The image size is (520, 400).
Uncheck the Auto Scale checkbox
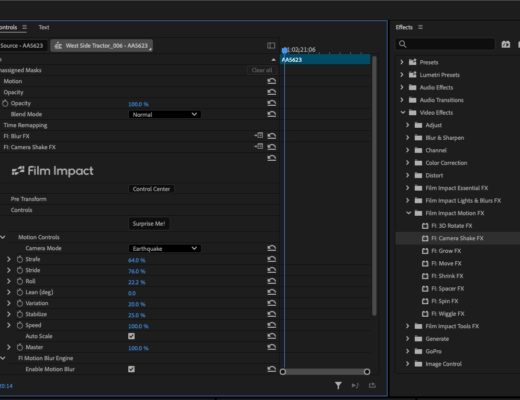click(x=132, y=336)
